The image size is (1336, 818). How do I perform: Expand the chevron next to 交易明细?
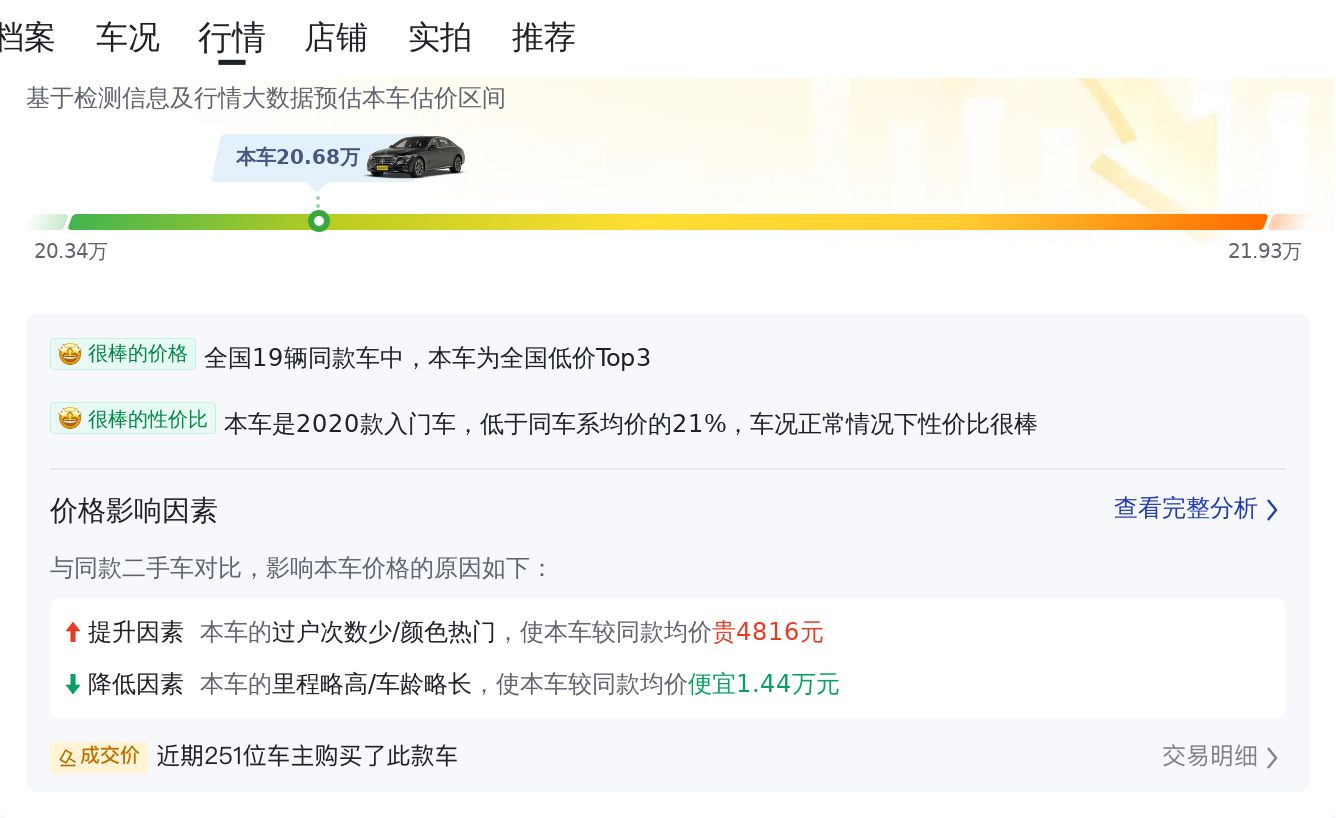[x=1272, y=757]
